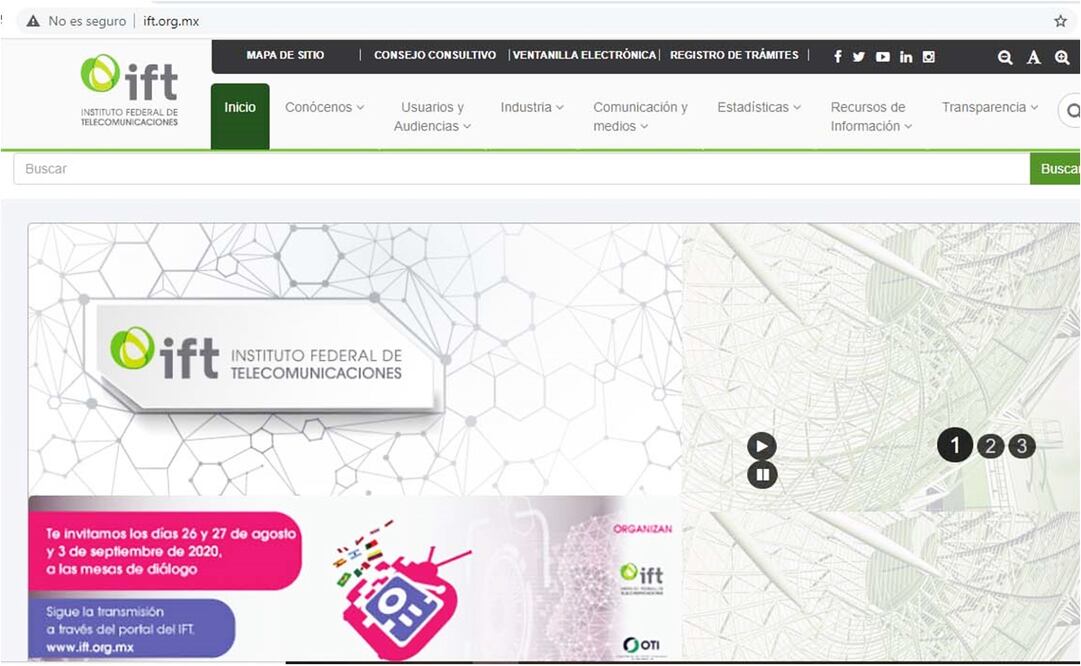Open the YouTube channel icon
Viewport: 1081px width, 666px height.
point(882,57)
